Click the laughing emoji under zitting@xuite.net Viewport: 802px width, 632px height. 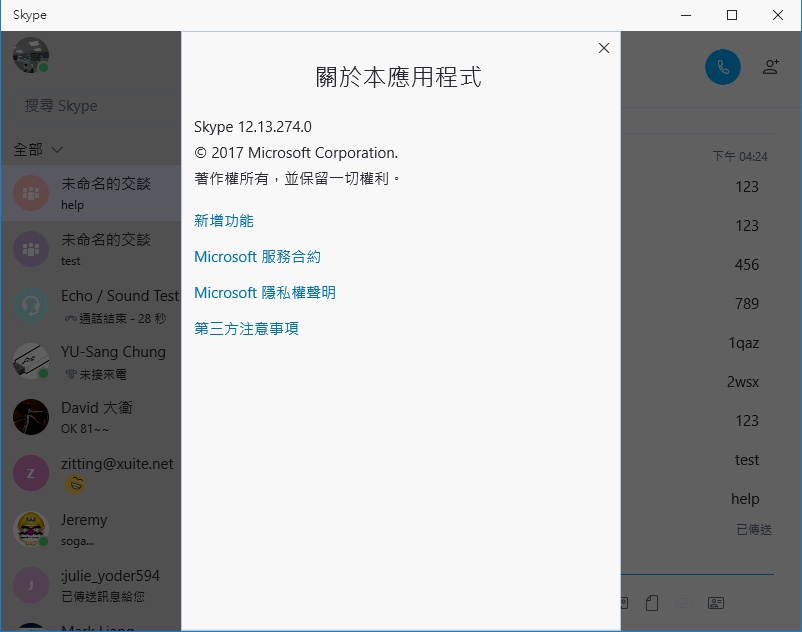click(75, 484)
